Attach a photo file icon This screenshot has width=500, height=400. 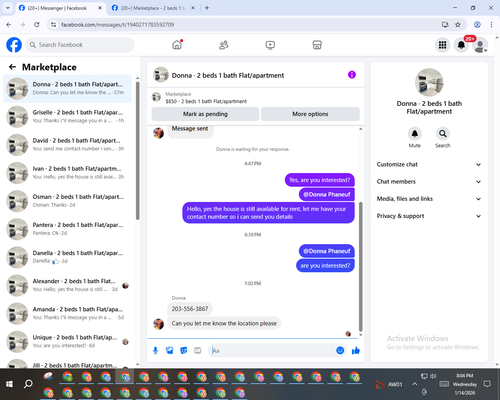(x=170, y=350)
